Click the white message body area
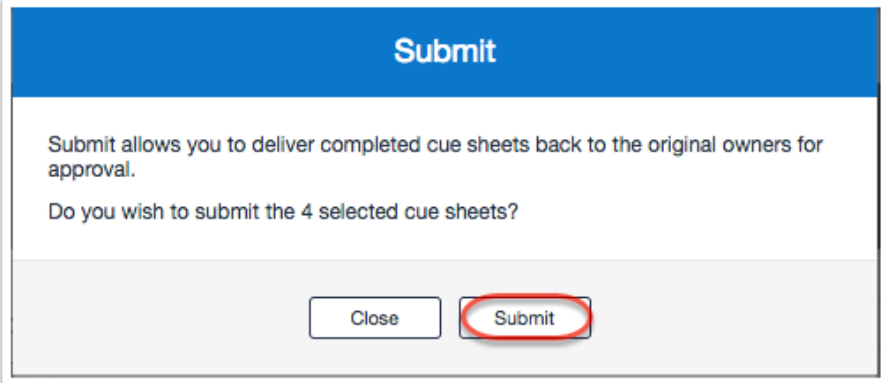This screenshot has width=887, height=383. point(444,179)
